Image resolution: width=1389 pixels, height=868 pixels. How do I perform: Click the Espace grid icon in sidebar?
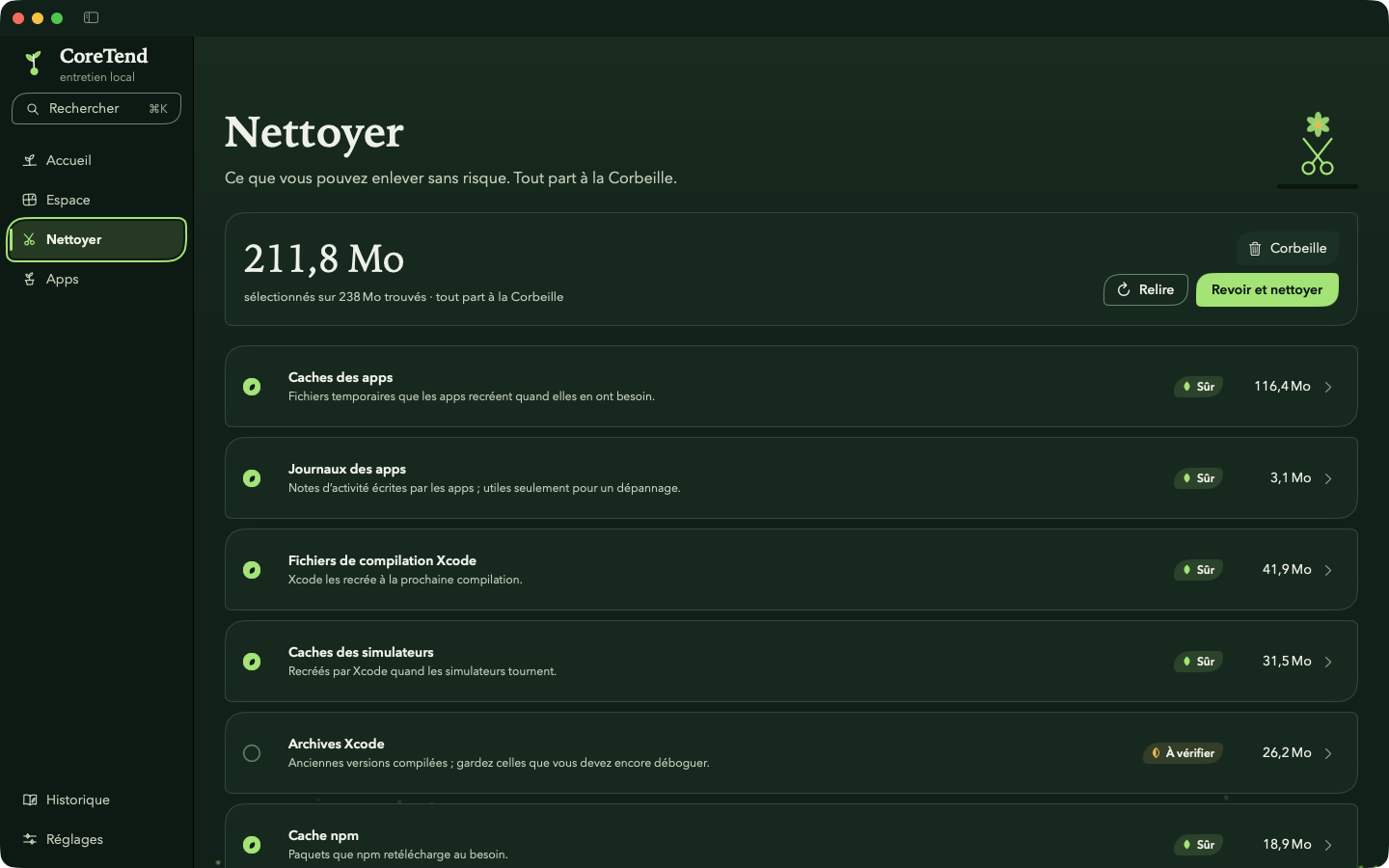point(30,200)
